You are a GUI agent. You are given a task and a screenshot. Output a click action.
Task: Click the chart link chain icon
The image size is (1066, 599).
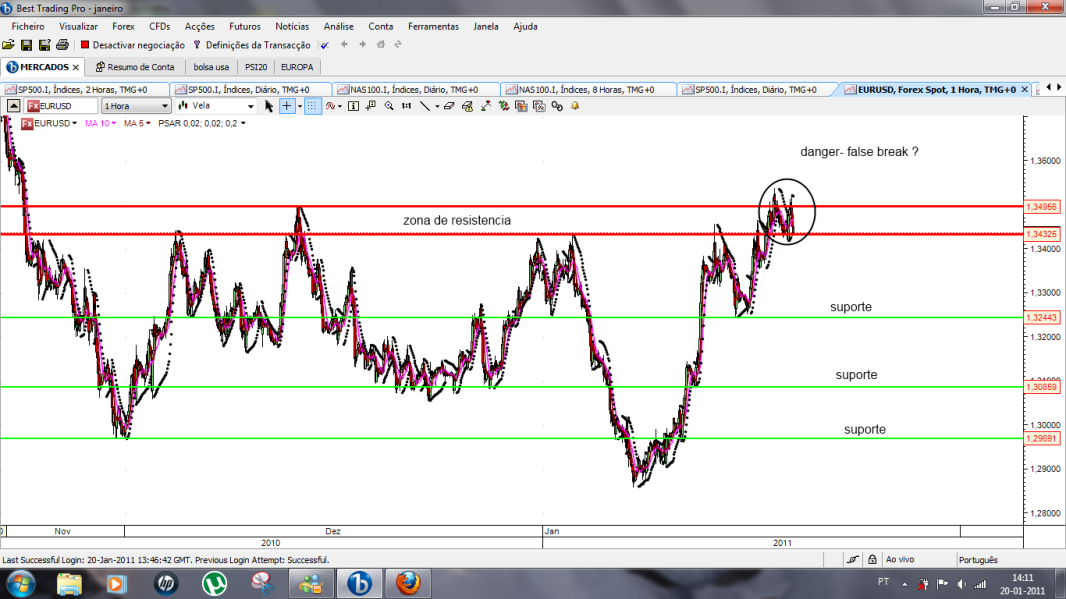557,106
